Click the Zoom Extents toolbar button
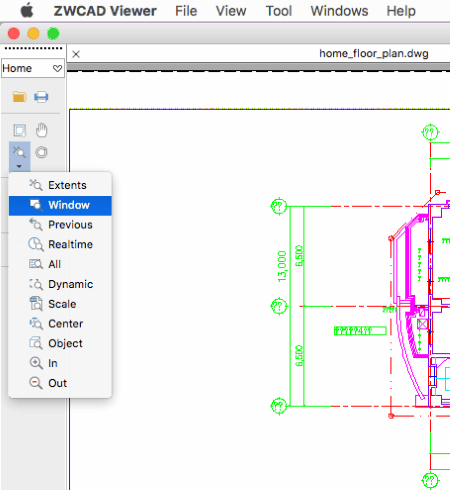450x490 pixels. click(19, 152)
